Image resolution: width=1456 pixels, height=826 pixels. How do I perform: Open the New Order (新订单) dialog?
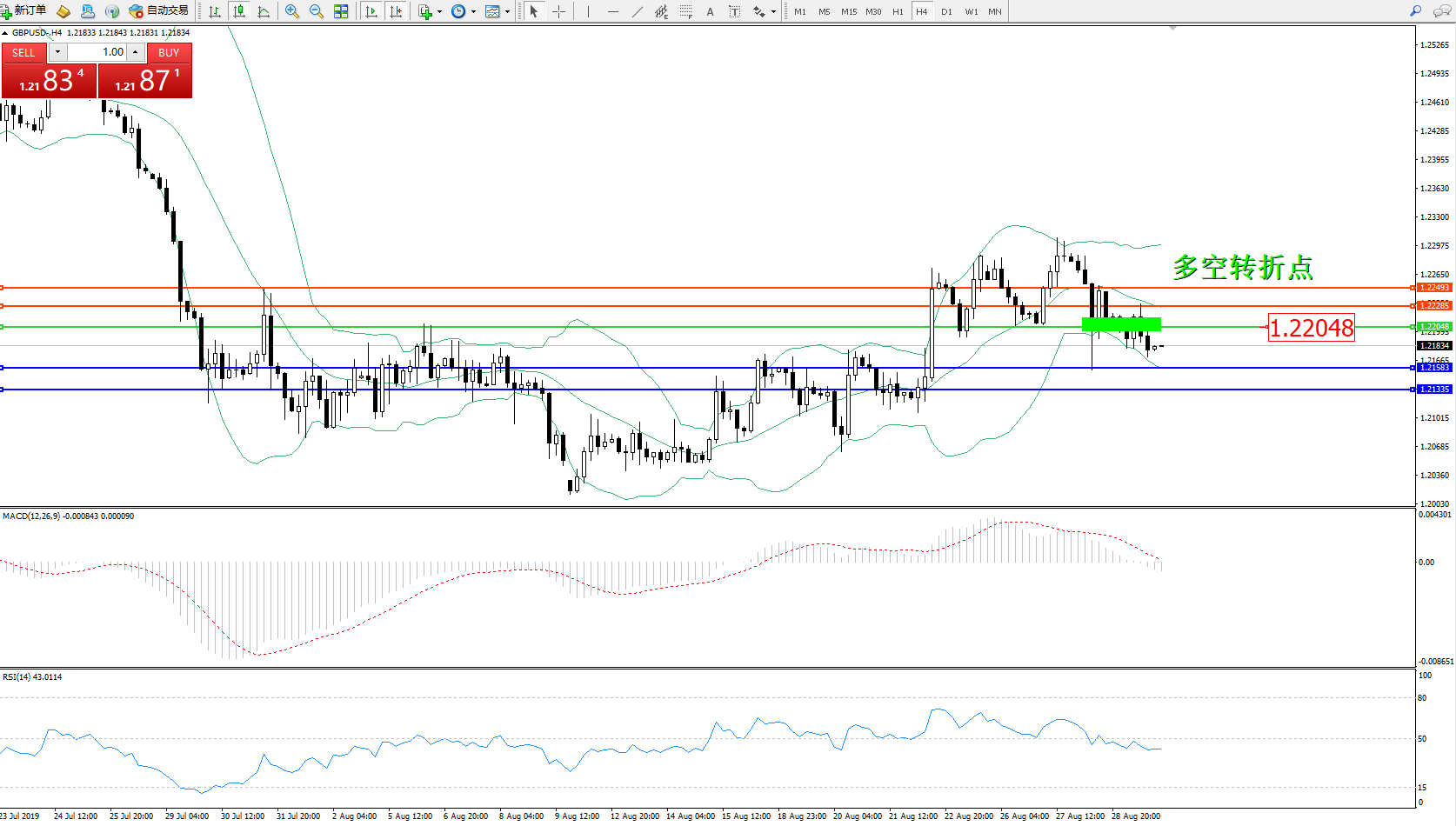click(23, 11)
